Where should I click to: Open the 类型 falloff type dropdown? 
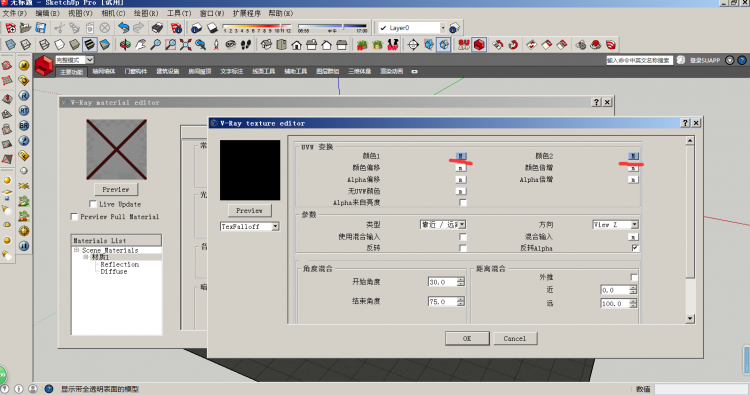(462, 224)
